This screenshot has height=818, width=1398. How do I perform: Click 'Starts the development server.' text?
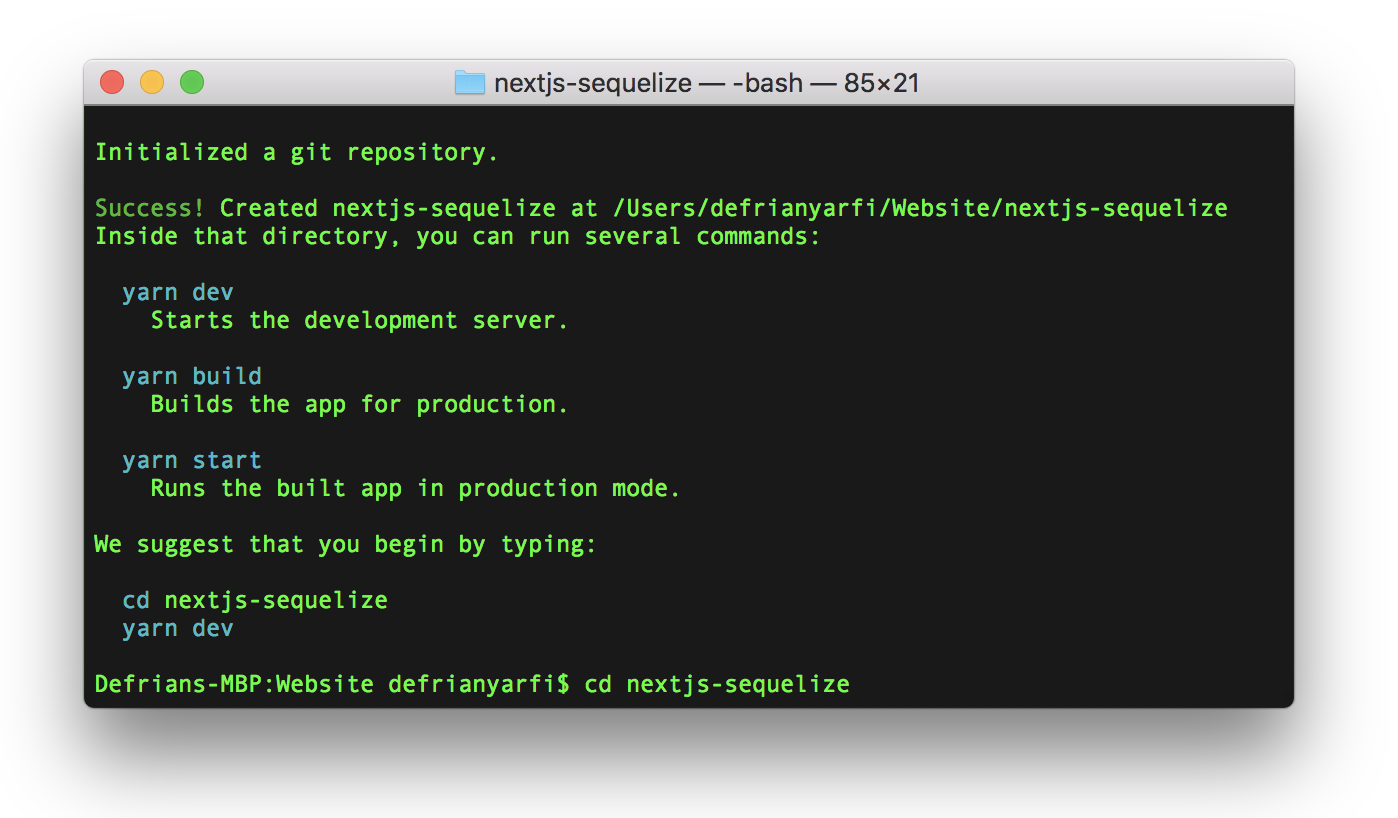pos(359,321)
